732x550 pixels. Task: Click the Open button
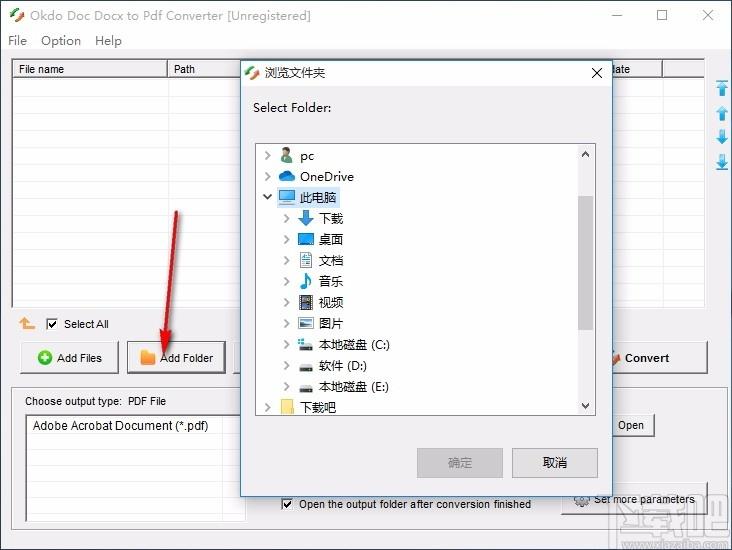tap(633, 425)
